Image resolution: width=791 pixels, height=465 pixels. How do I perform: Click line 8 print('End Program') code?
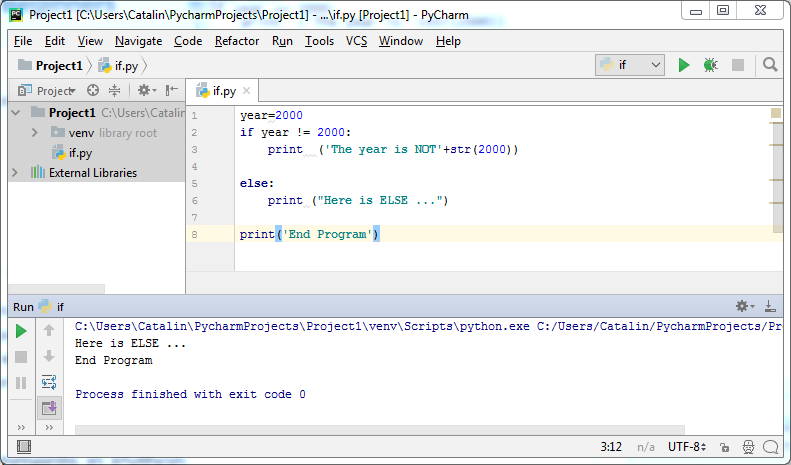[309, 234]
